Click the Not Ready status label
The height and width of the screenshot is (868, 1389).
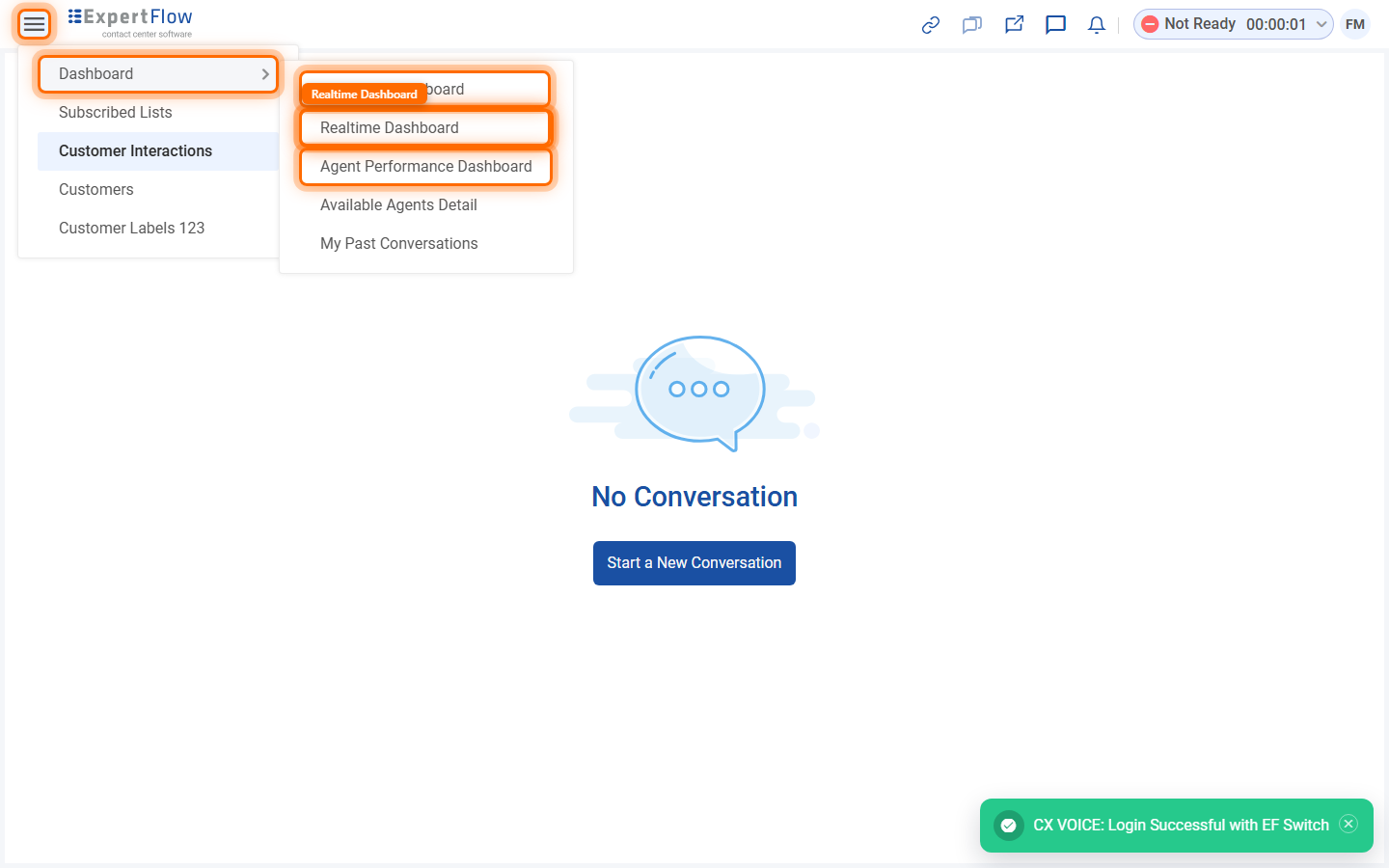click(1200, 24)
